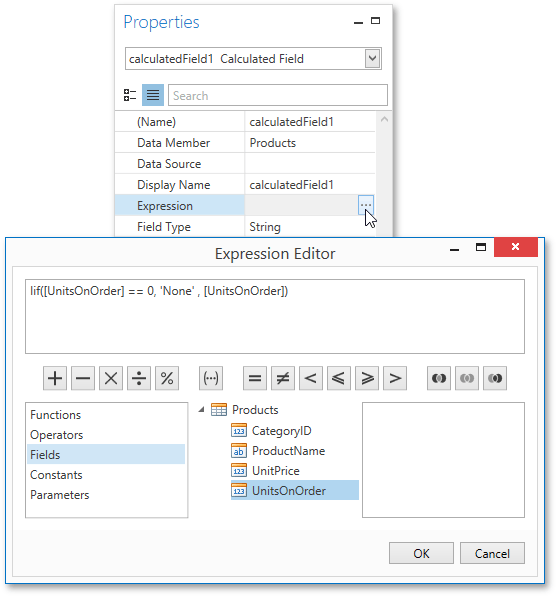556x596 pixels.
Task: Click the Properties scrollbar up arrow
Action: click(x=384, y=119)
